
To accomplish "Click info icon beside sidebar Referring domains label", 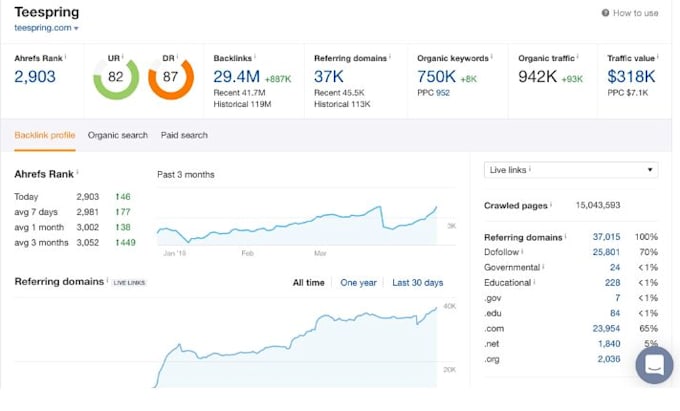I will (x=566, y=236).
